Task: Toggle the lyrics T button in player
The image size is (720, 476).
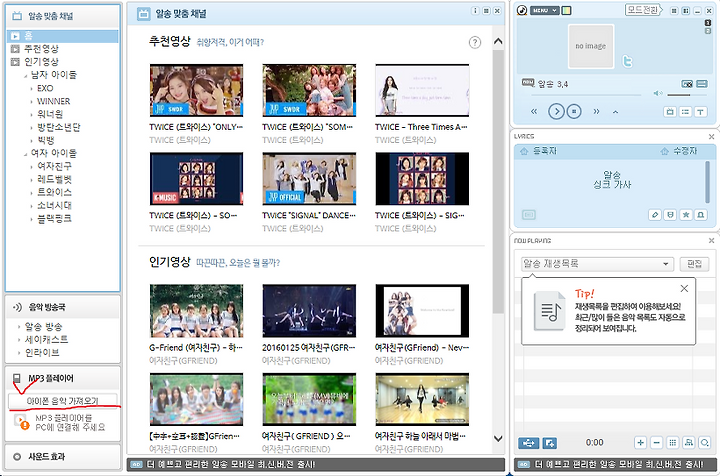Action: pyautogui.click(x=700, y=112)
